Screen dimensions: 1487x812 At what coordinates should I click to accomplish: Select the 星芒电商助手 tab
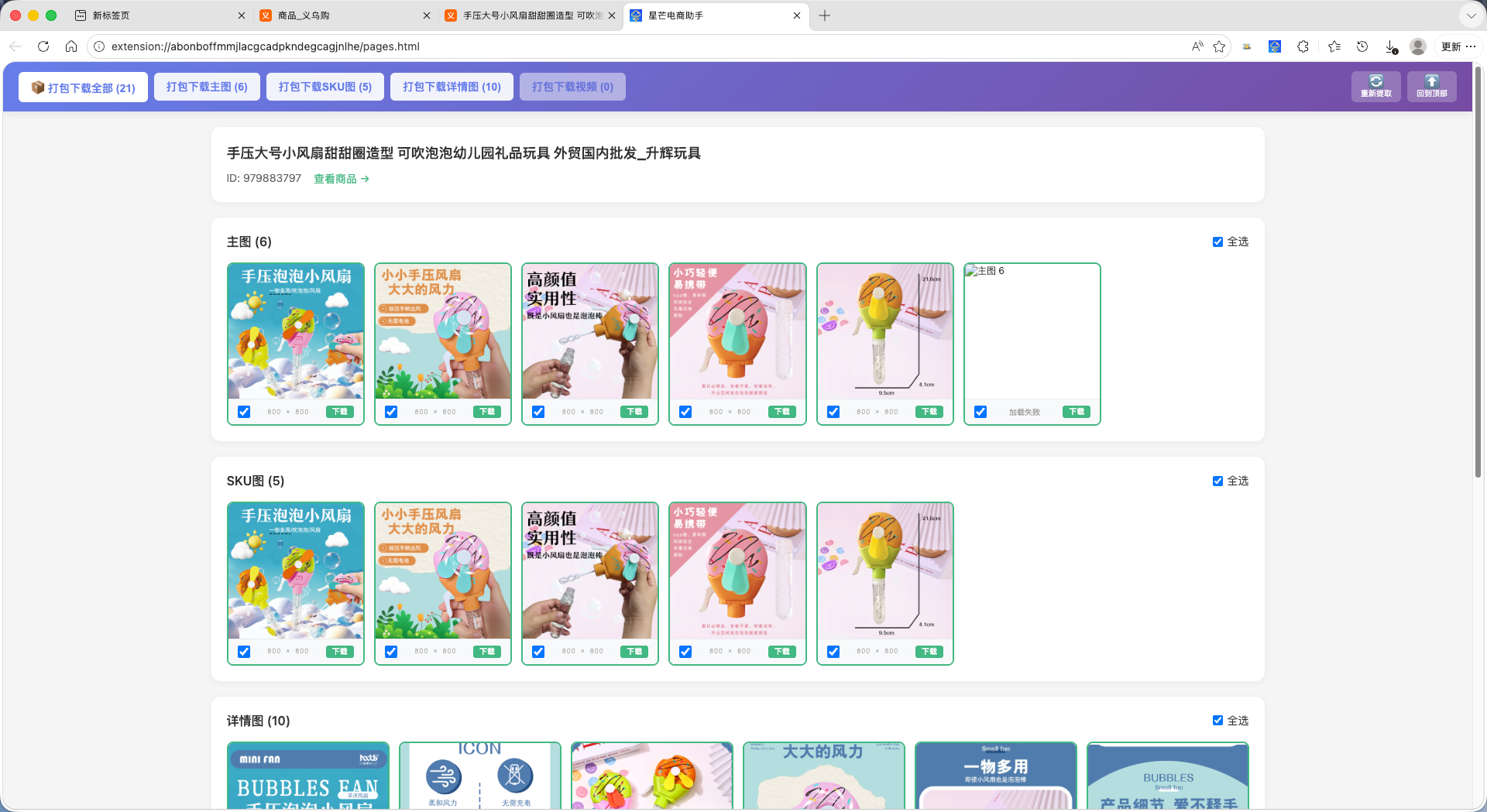click(716, 15)
